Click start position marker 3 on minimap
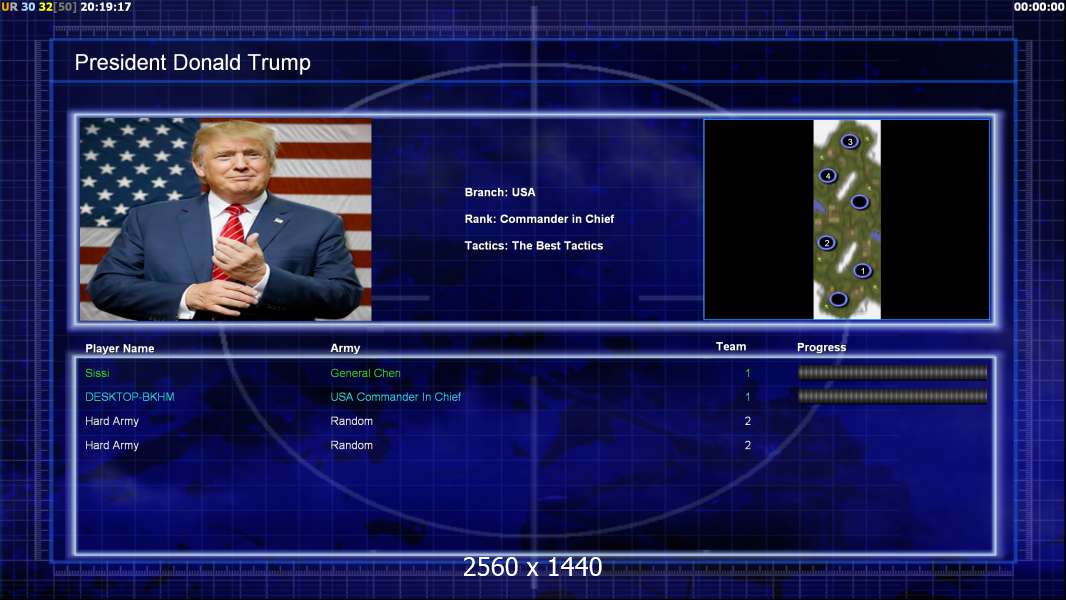The image size is (1066, 600). click(x=849, y=141)
